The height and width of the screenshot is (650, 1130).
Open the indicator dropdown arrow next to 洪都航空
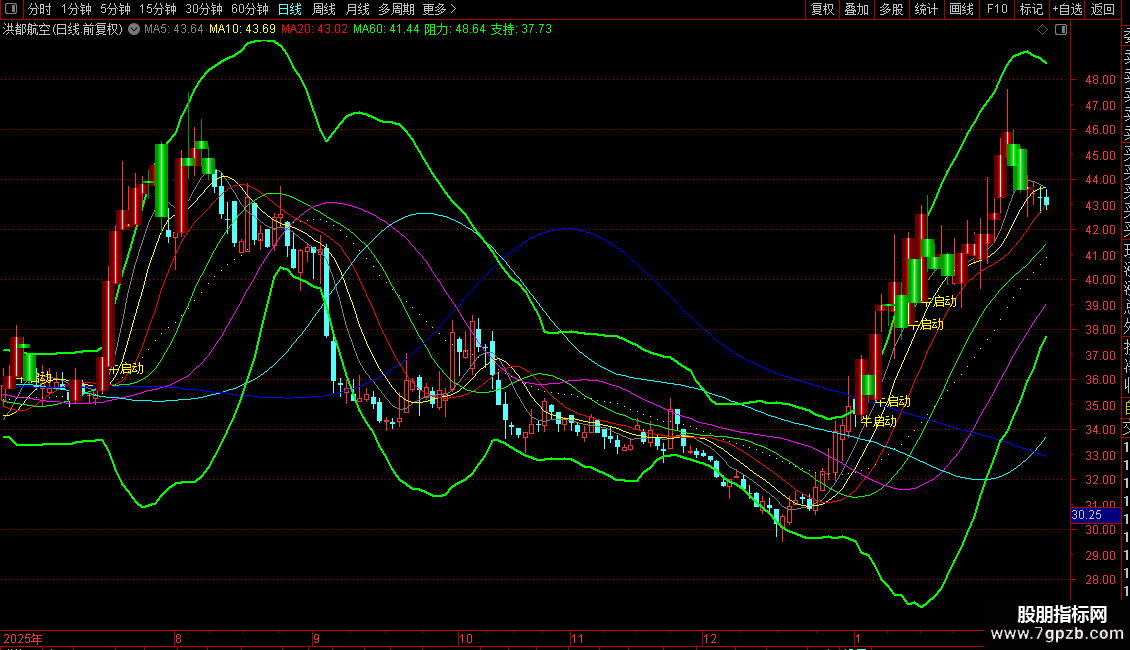(133, 29)
